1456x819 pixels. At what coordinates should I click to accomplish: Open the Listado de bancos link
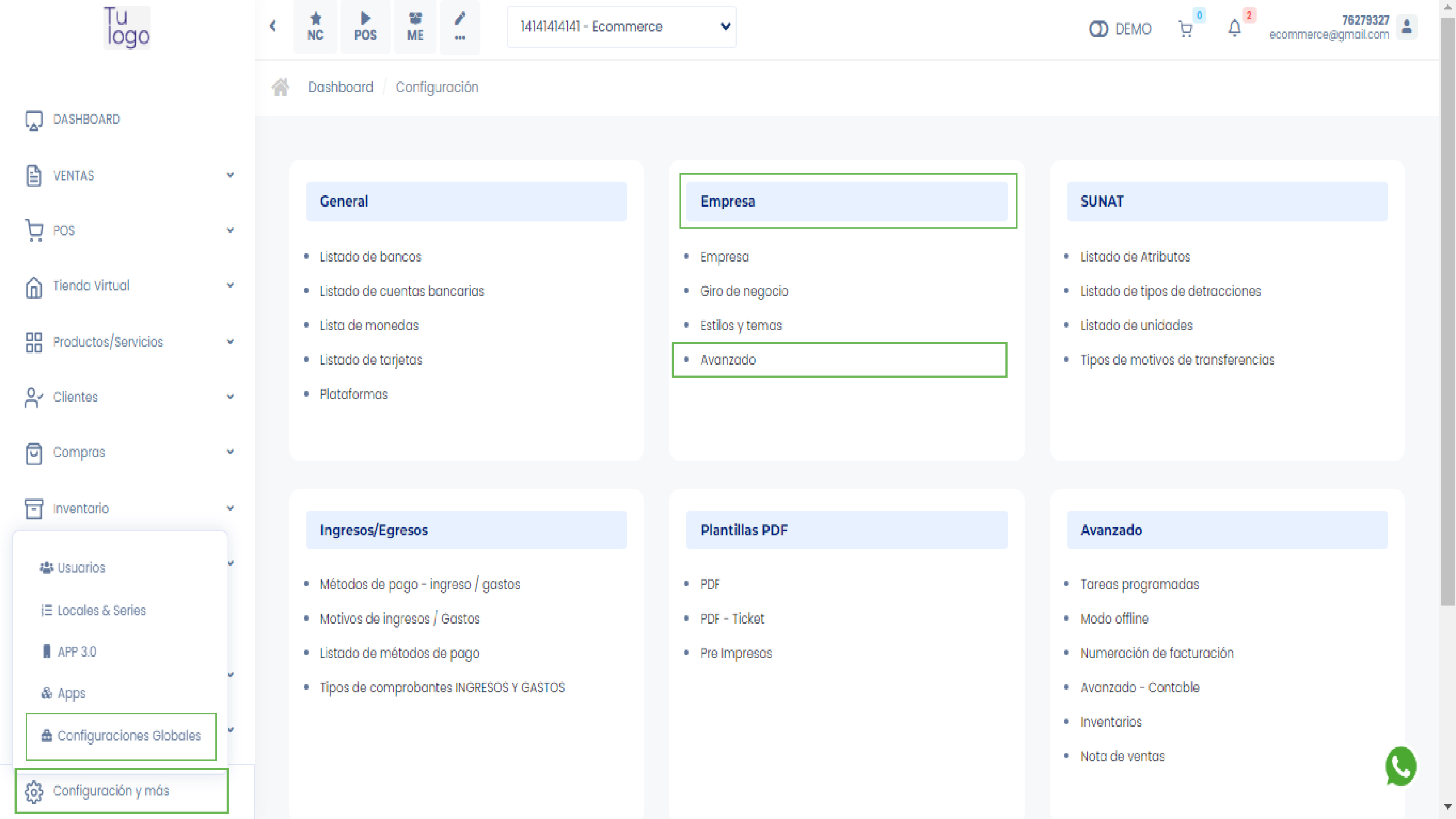(x=370, y=257)
